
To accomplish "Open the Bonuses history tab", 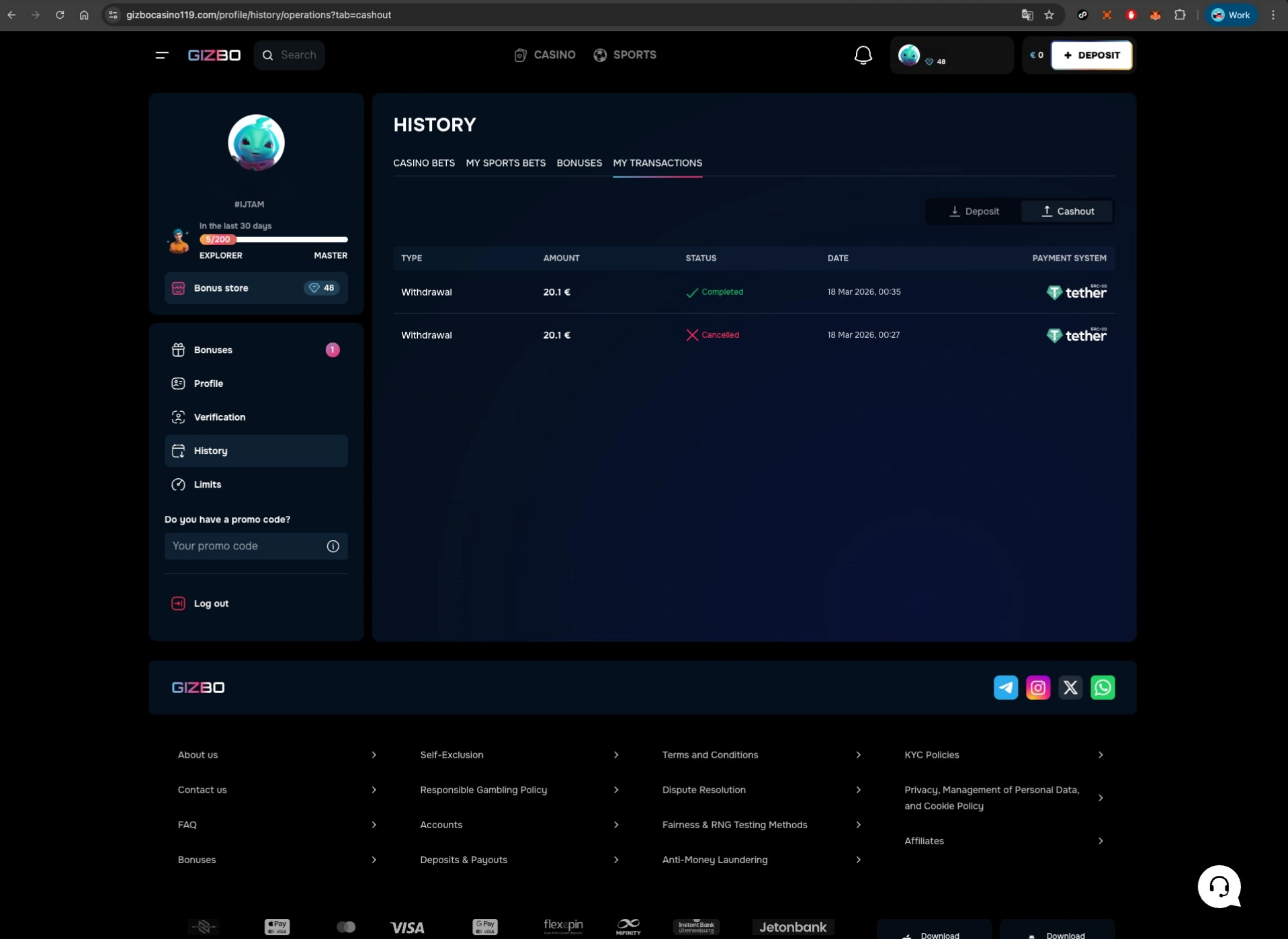I will pyautogui.click(x=579, y=163).
